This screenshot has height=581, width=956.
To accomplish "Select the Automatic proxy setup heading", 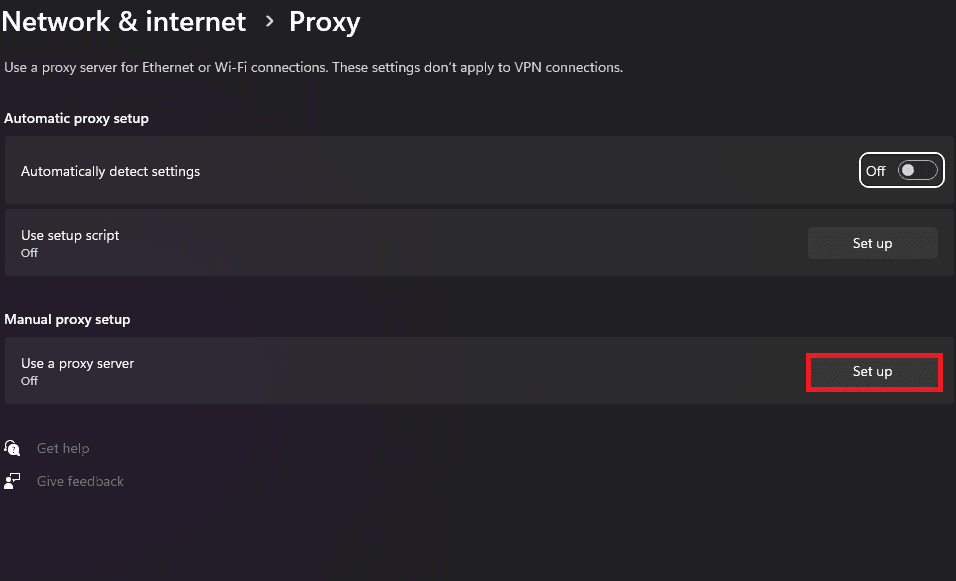I will pyautogui.click(x=76, y=118).
